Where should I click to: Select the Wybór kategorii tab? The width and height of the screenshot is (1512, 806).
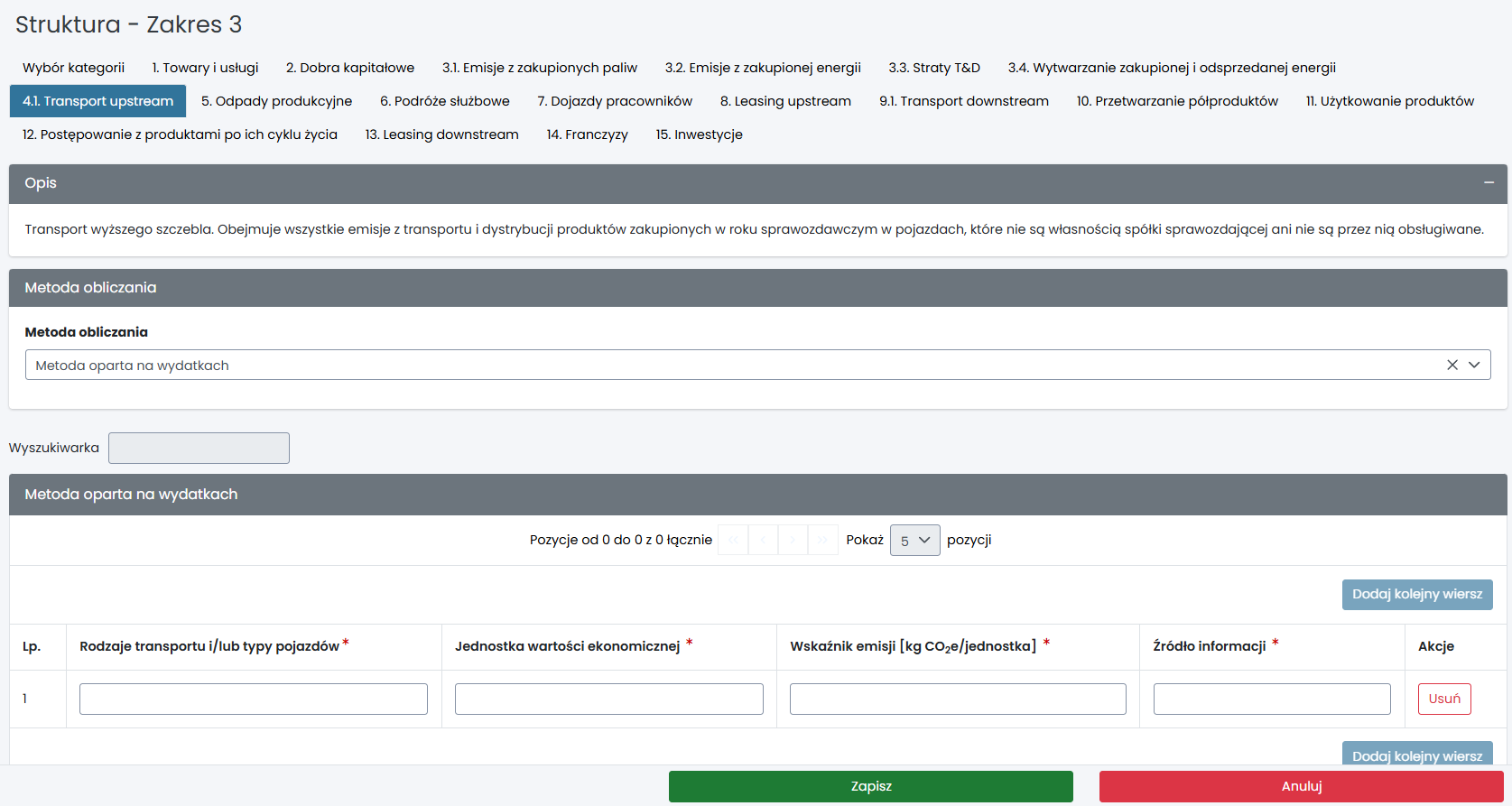[x=73, y=68]
